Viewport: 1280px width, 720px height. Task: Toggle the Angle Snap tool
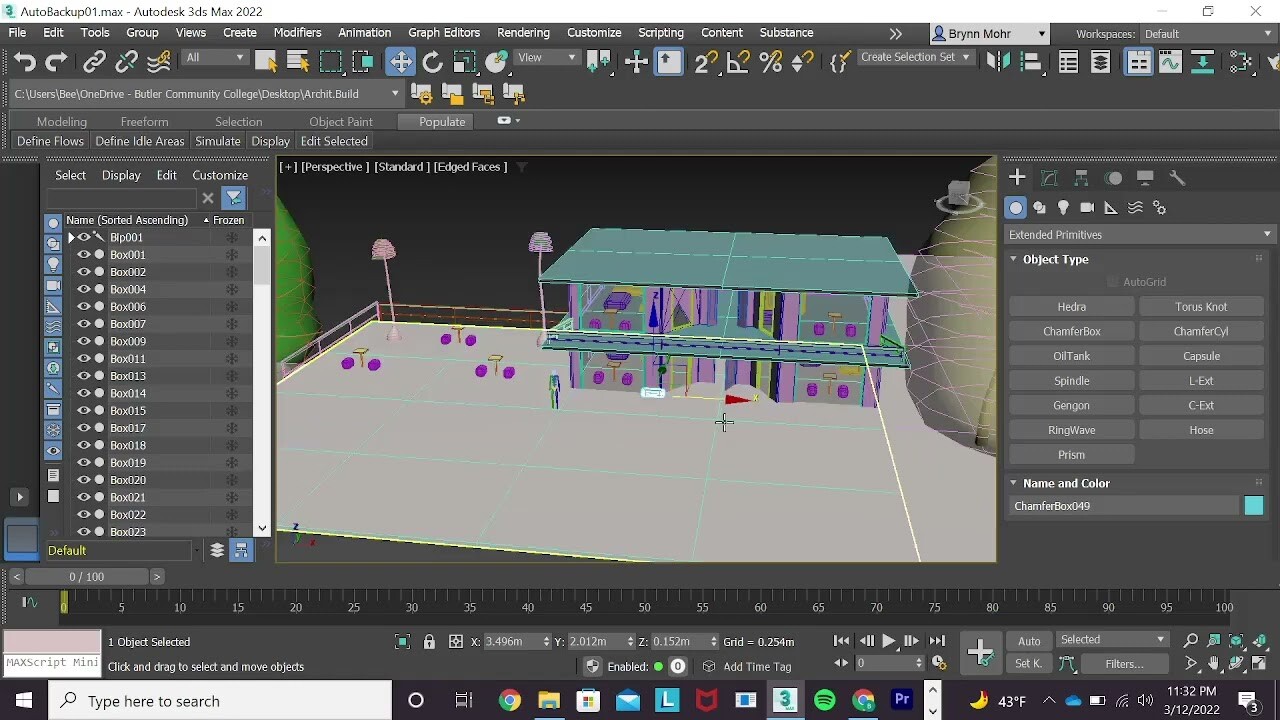tap(738, 62)
